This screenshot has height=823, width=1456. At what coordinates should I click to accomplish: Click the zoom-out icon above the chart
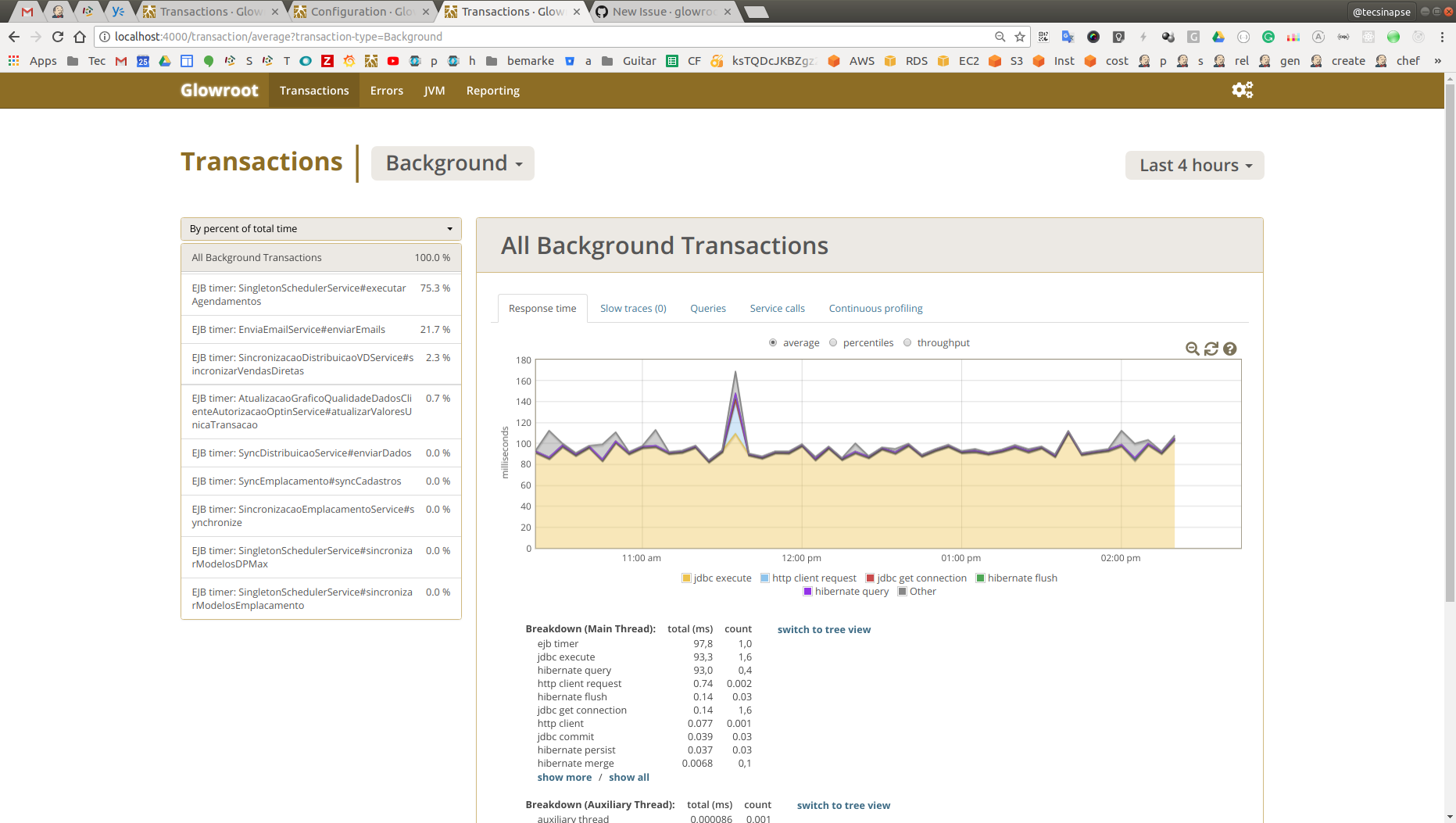[1192, 349]
